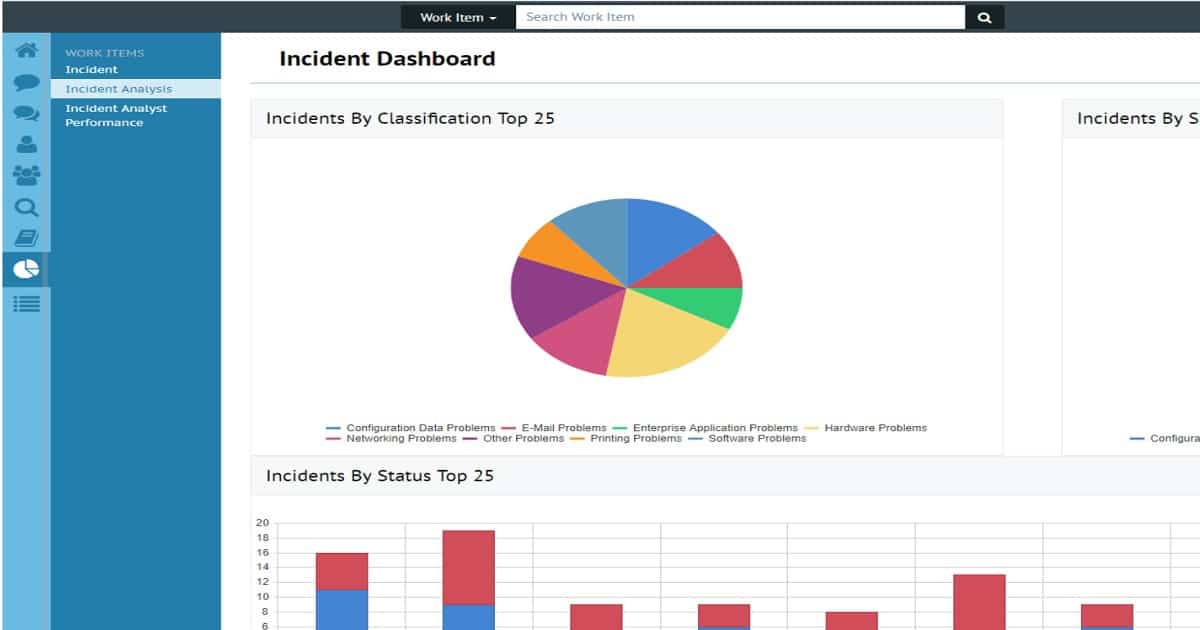Toggle Networking Problems legend entry

(x=391, y=438)
